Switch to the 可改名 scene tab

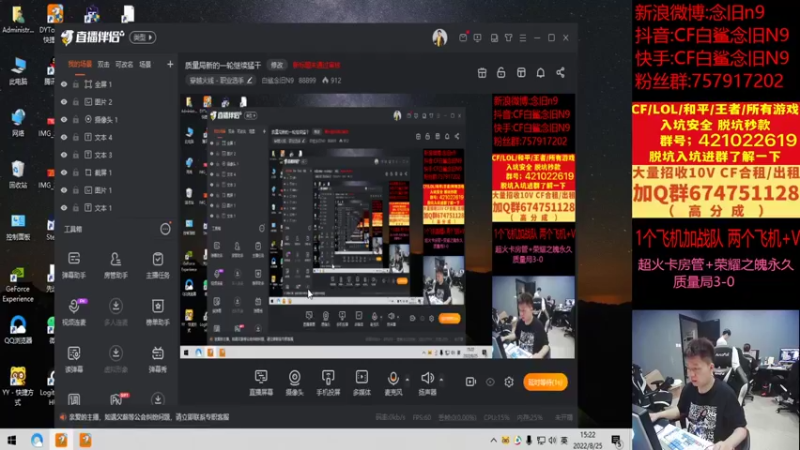point(124,64)
